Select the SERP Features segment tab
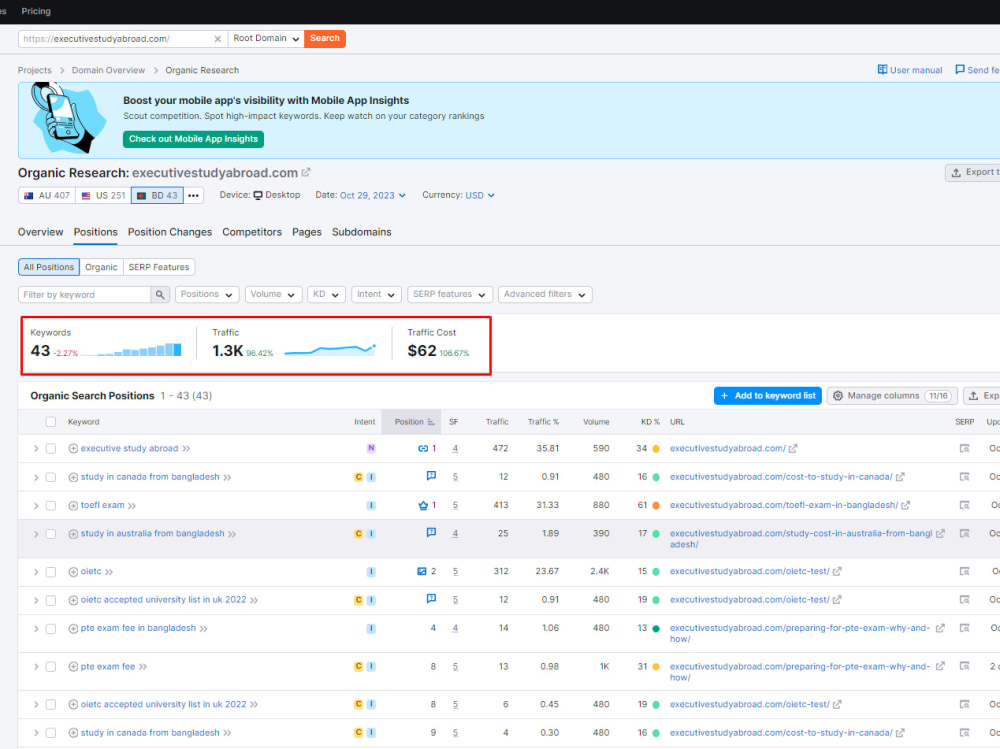The width and height of the screenshot is (1000, 749). (159, 267)
